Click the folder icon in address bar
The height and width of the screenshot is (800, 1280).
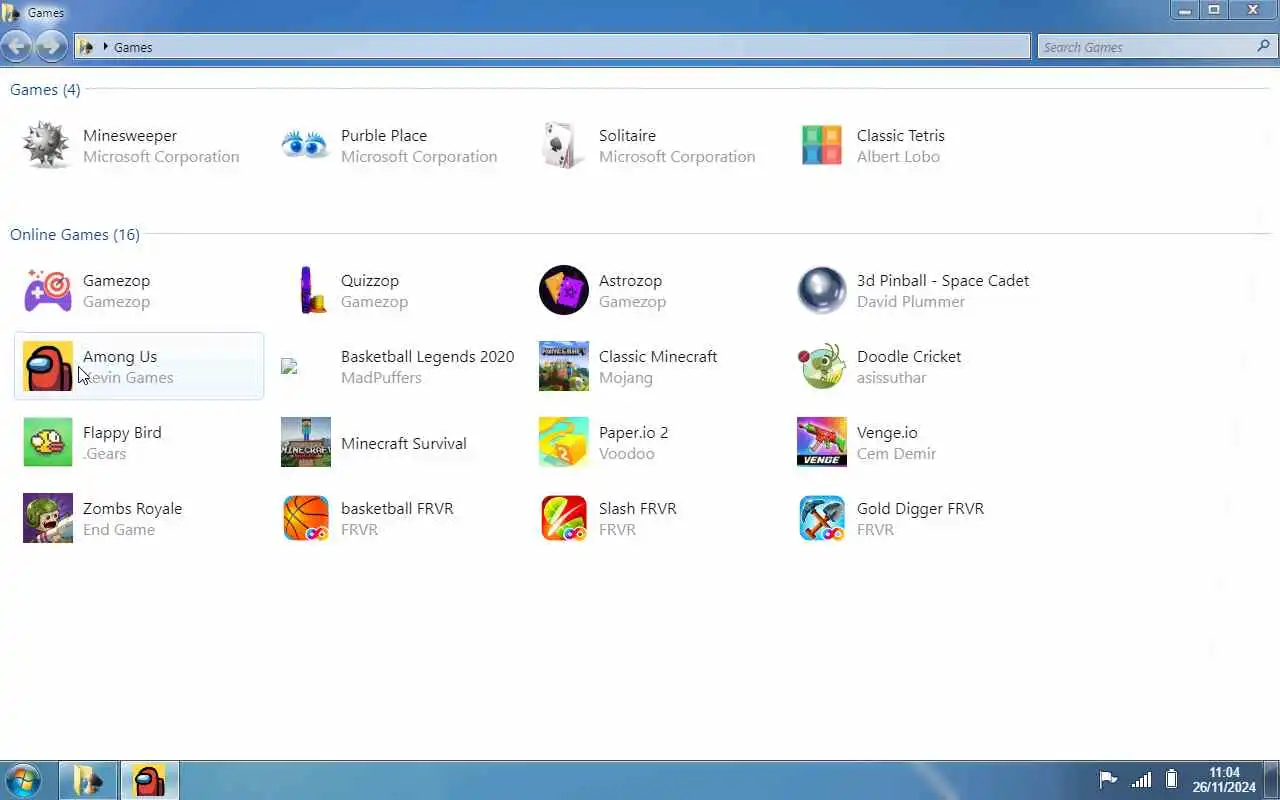coord(86,47)
